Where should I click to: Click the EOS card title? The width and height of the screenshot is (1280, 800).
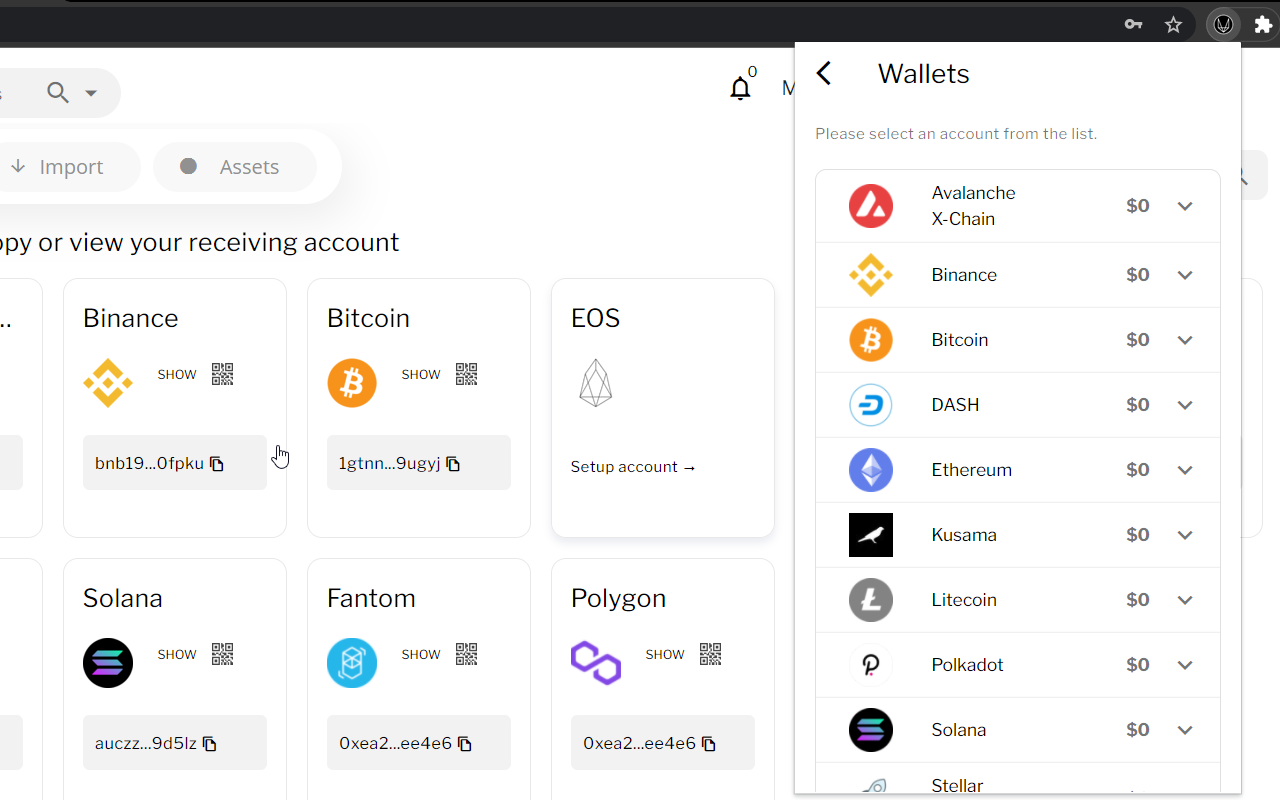[595, 318]
